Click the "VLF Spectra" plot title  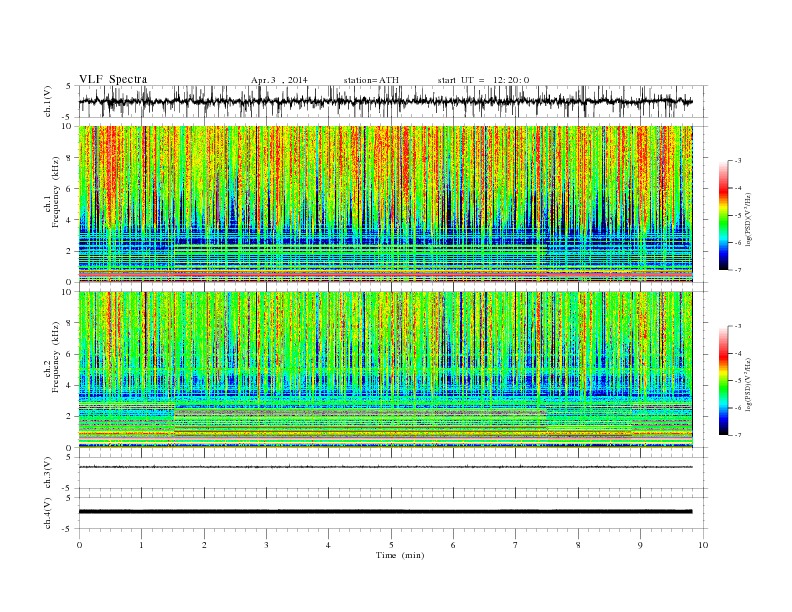click(x=113, y=79)
